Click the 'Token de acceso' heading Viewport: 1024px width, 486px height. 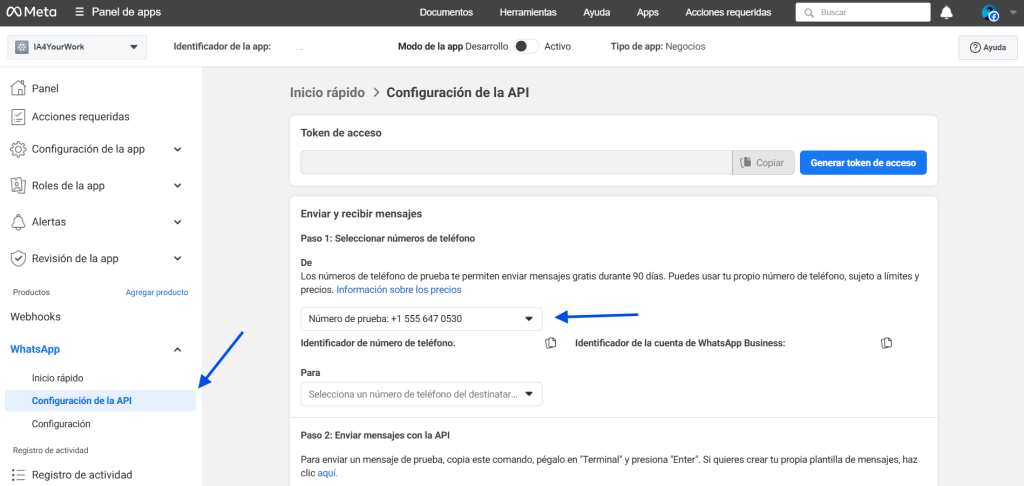point(341,133)
